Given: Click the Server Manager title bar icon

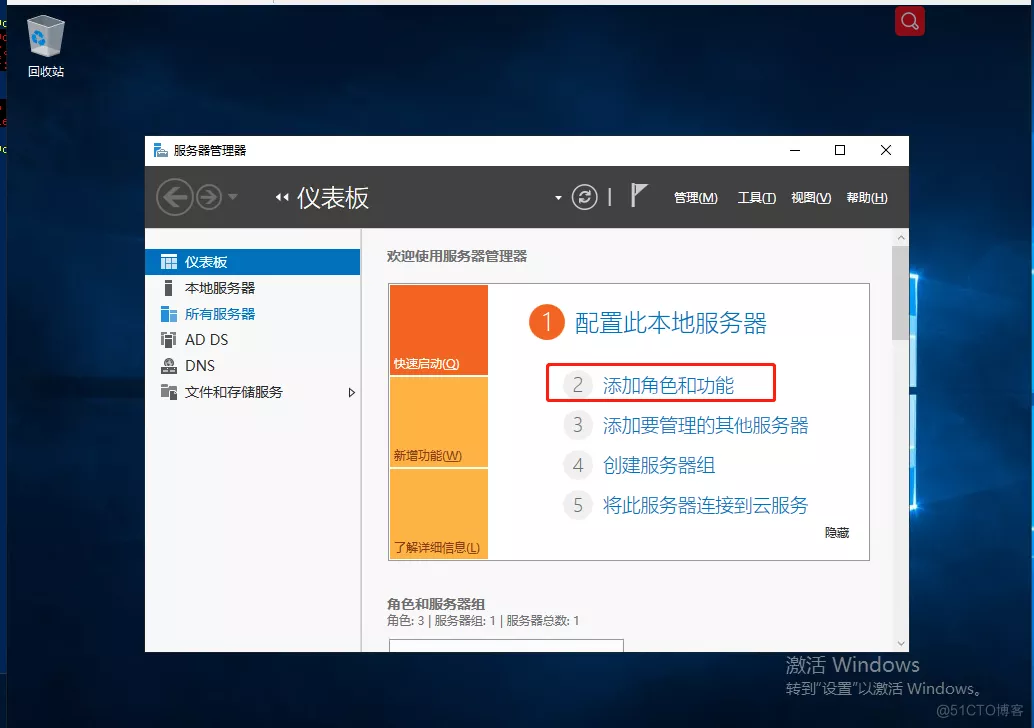Looking at the screenshot, I should click(x=160, y=150).
